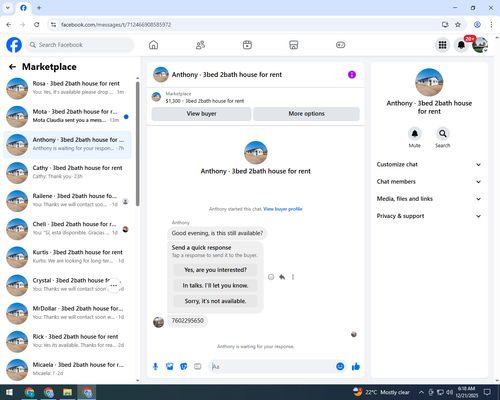
Task: Open the Cathy conversation
Action: pos(67,173)
